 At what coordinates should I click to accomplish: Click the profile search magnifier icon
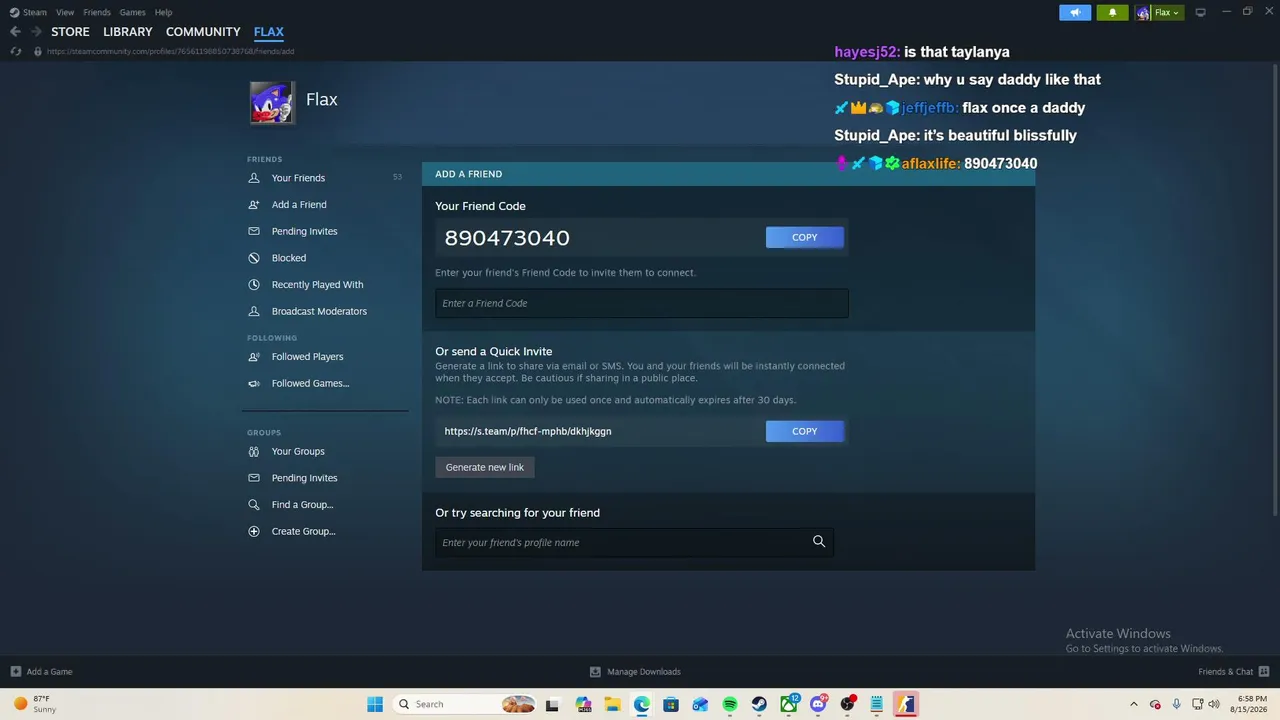[819, 542]
